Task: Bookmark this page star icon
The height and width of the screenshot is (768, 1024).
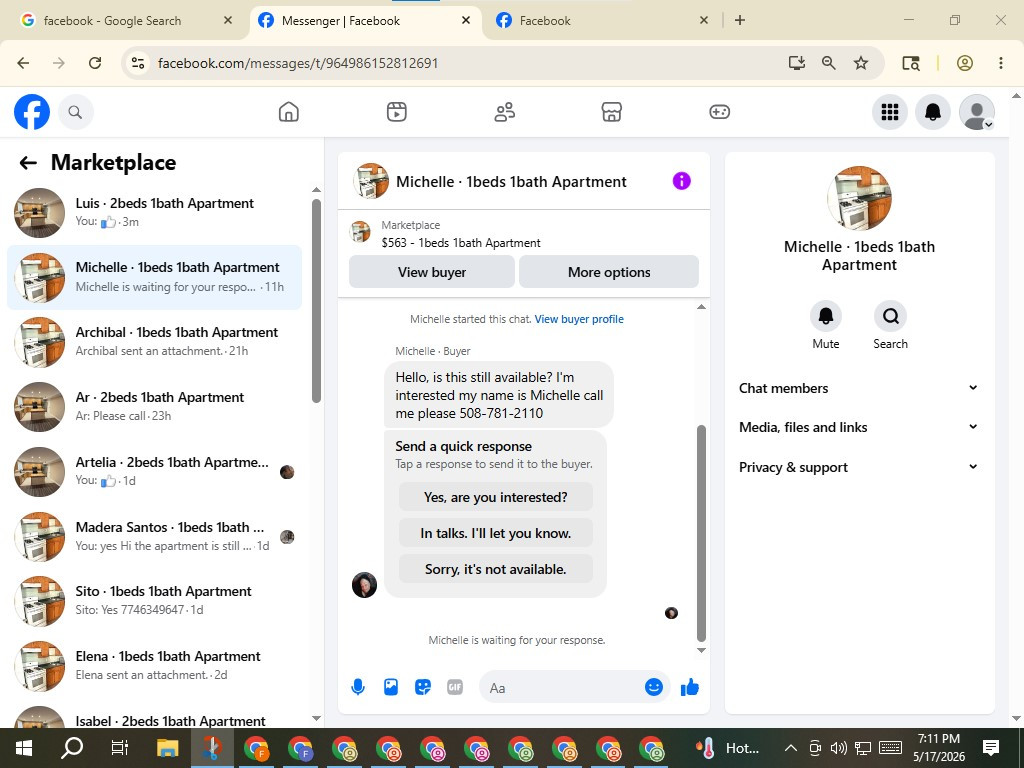Action: (861, 63)
